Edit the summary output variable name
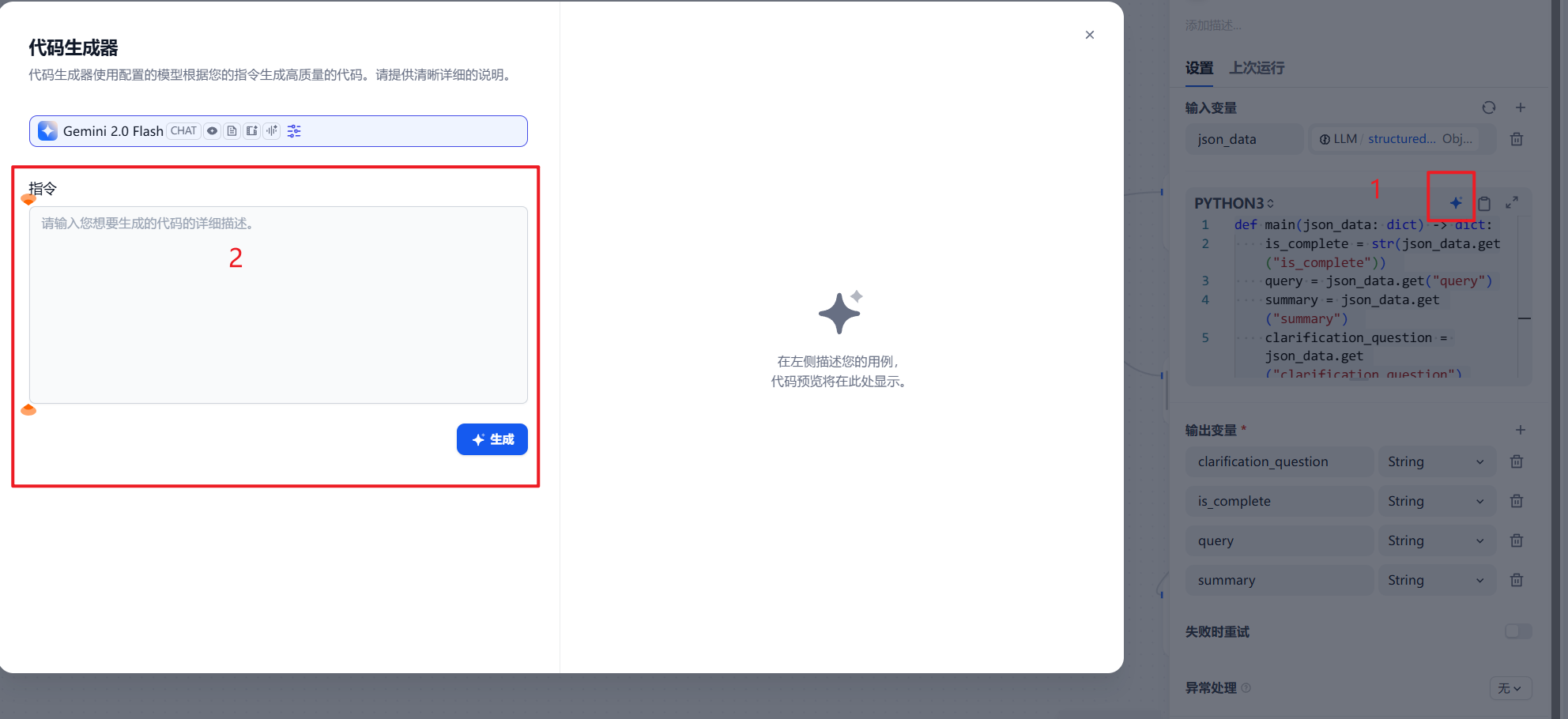 click(1280, 580)
